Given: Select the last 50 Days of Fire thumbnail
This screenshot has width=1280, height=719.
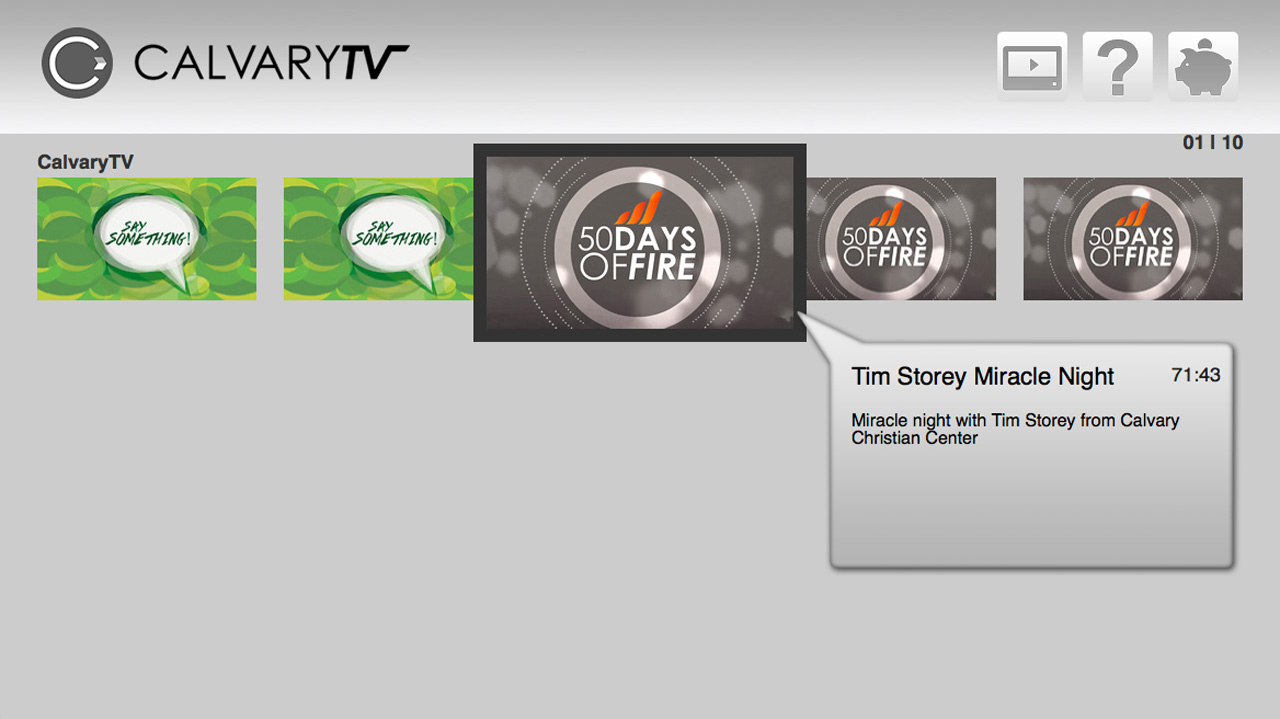Looking at the screenshot, I should pos(1133,239).
